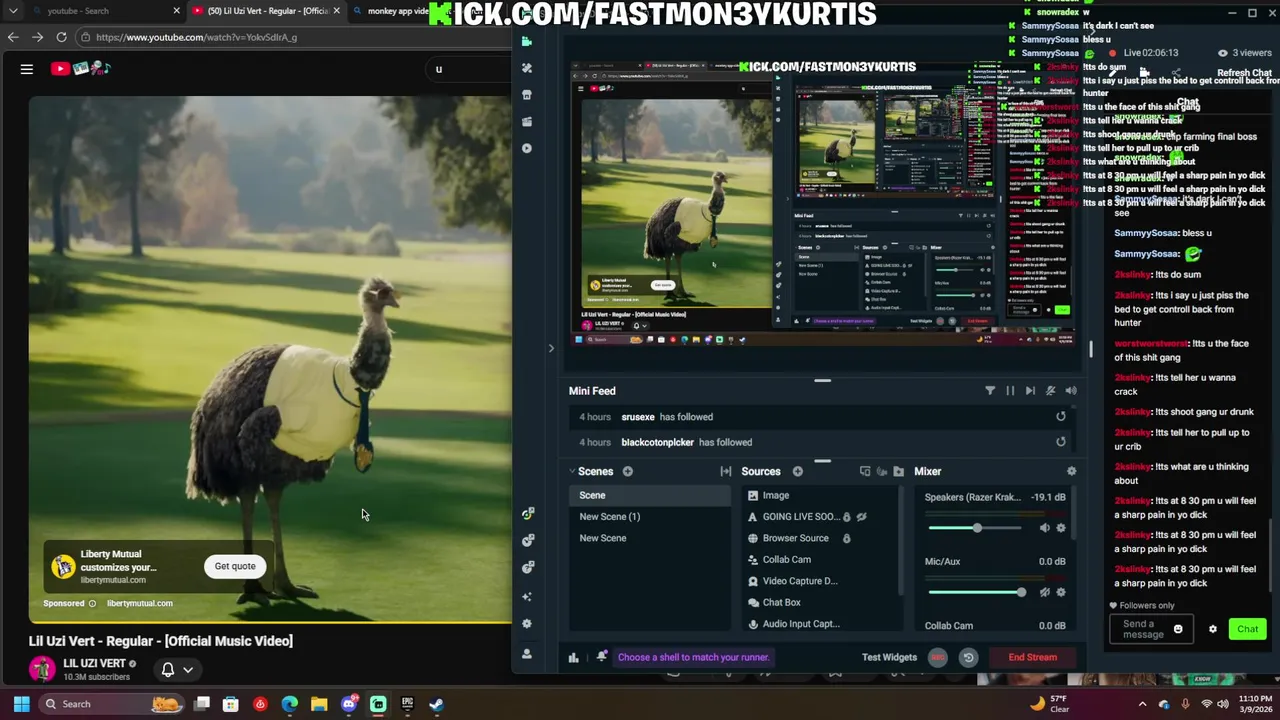Adjust the Speakers volume slider
The image size is (1280, 720).
[x=977, y=528]
